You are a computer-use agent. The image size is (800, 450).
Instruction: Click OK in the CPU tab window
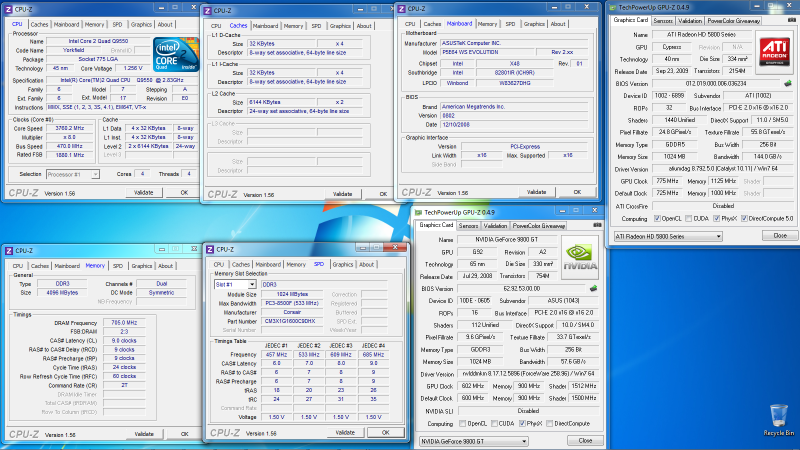[x=184, y=193]
